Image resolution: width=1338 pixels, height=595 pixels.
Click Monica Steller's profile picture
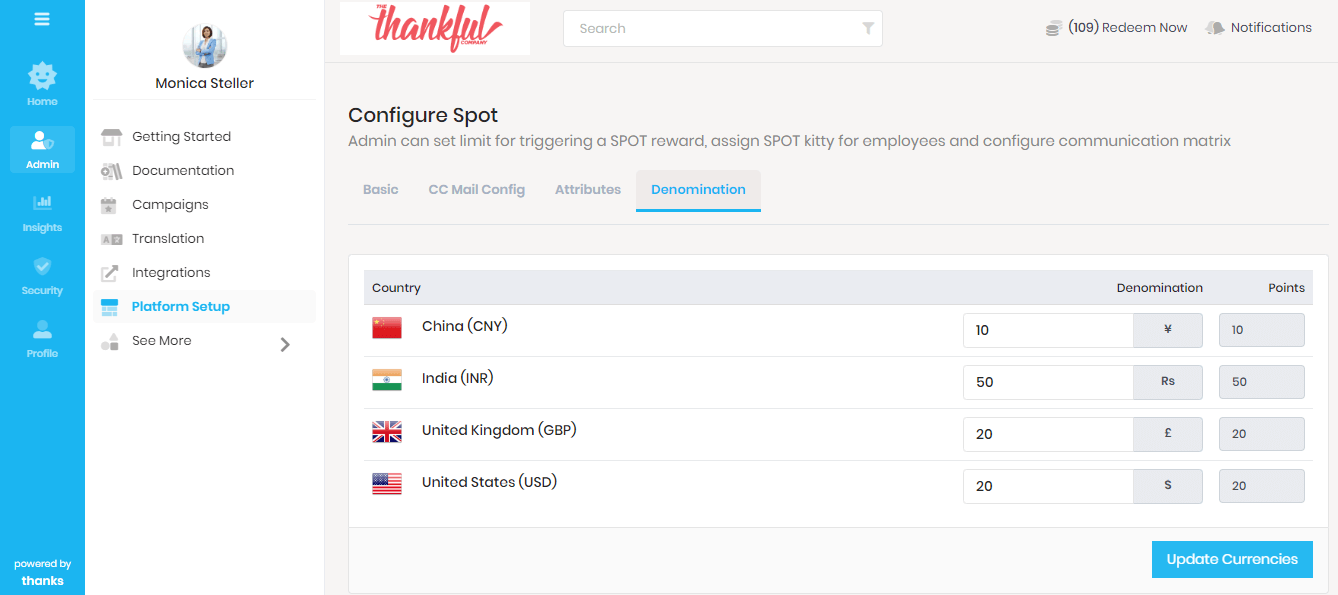[x=205, y=45]
